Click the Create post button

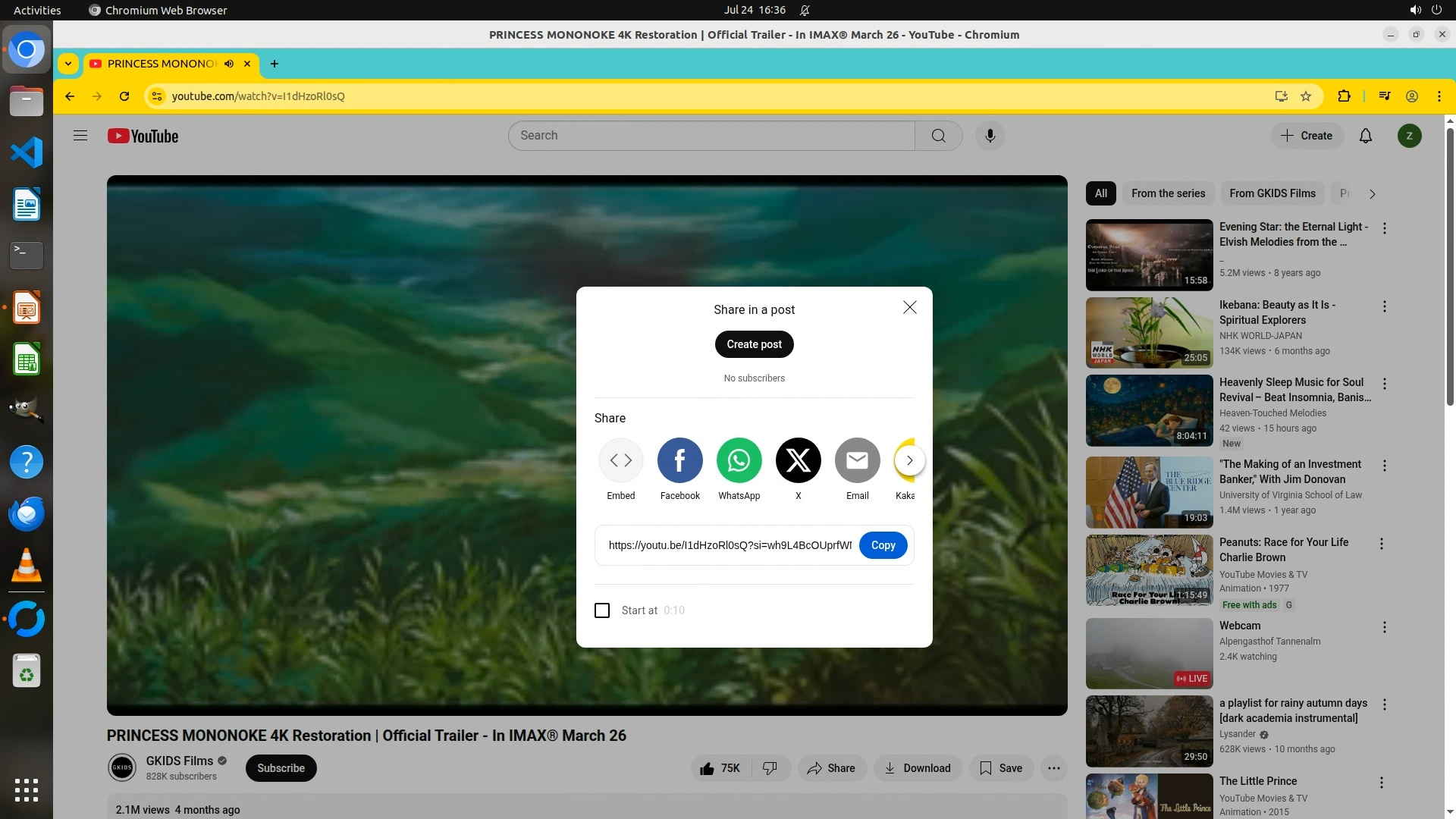coord(754,344)
